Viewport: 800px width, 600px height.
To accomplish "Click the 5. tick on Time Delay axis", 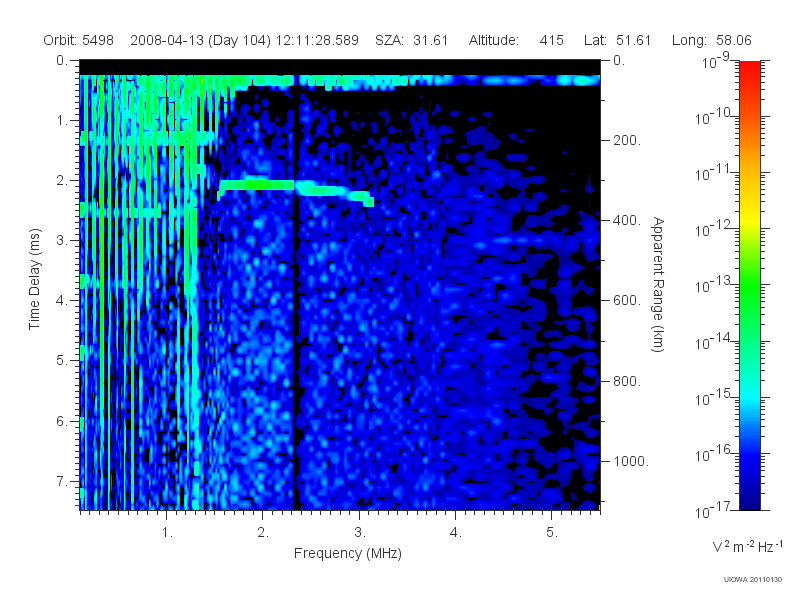I will pyautogui.click(x=62, y=360).
